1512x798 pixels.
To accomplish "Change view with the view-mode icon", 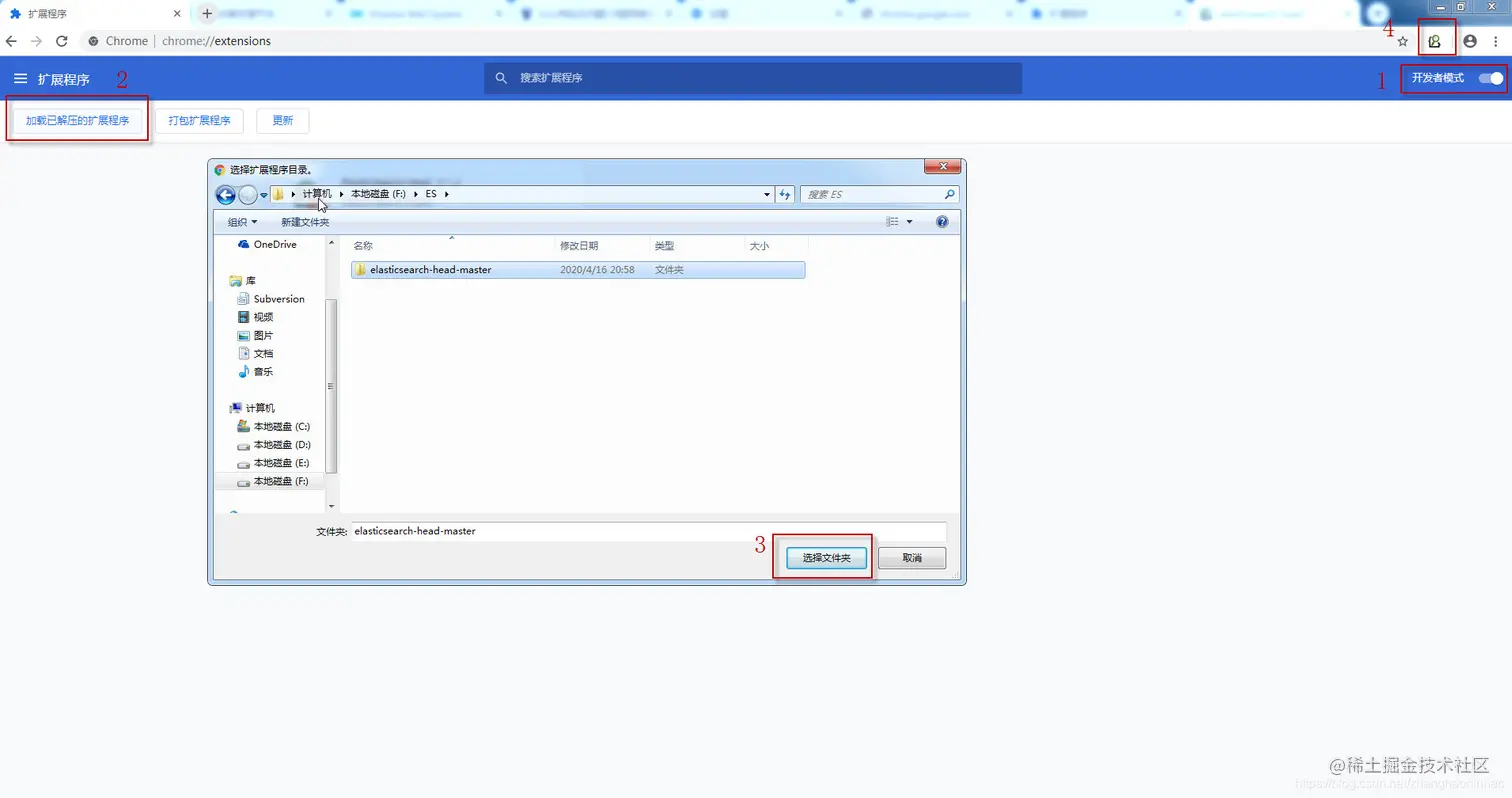I will click(892, 222).
